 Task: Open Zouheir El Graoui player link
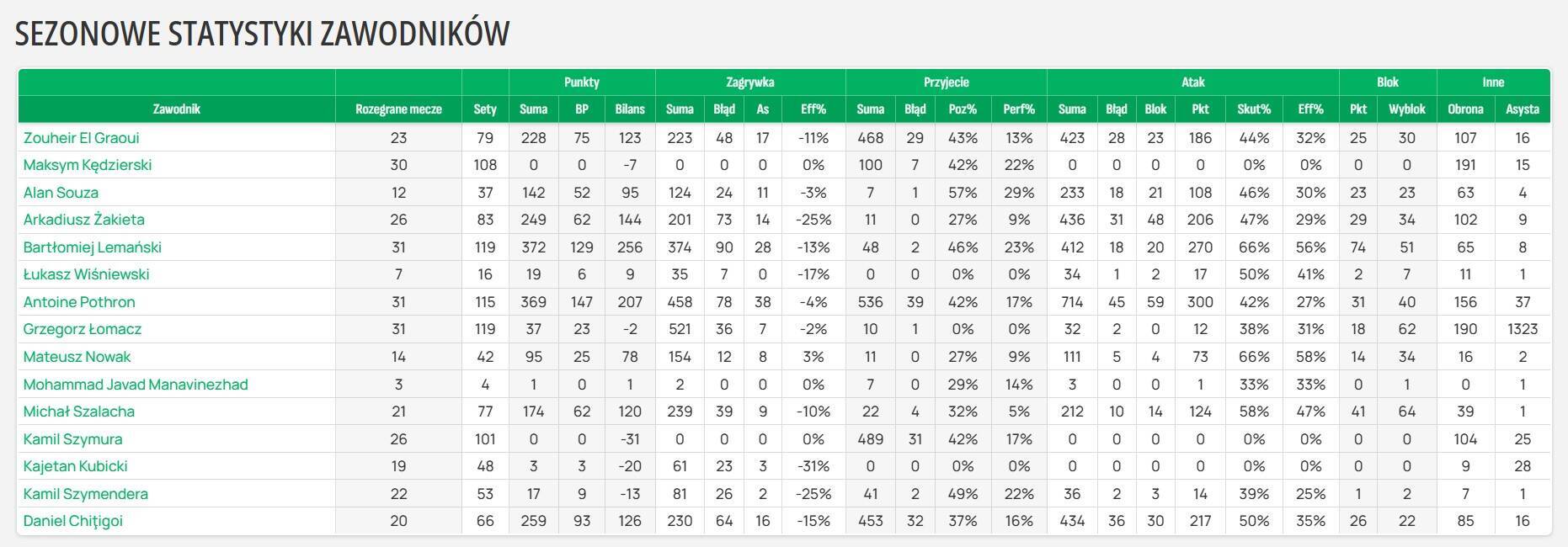tap(81, 138)
